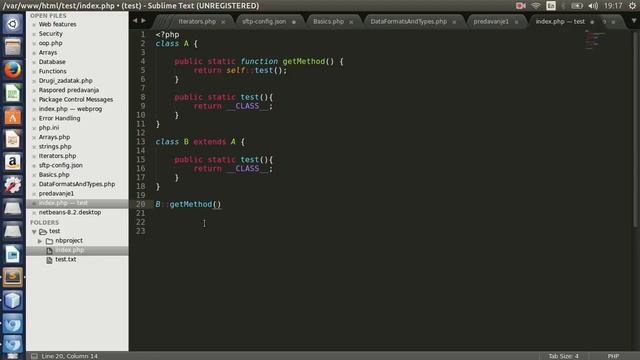Open the tab list dropdown arrow
Screen dimensions: 640x360
click(634, 20)
